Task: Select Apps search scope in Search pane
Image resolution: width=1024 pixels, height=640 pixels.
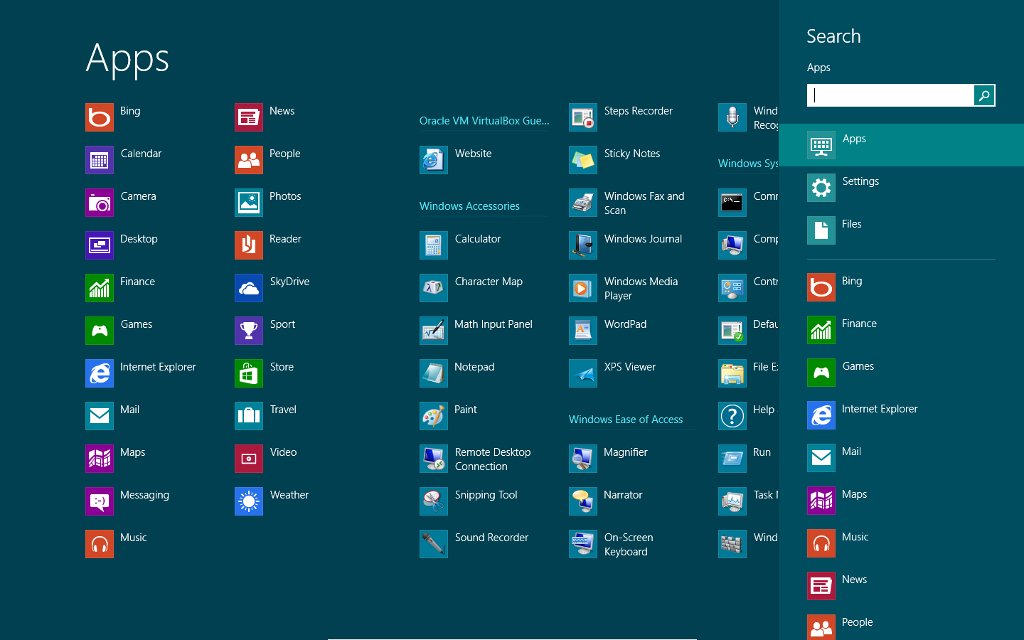Action: click(901, 145)
